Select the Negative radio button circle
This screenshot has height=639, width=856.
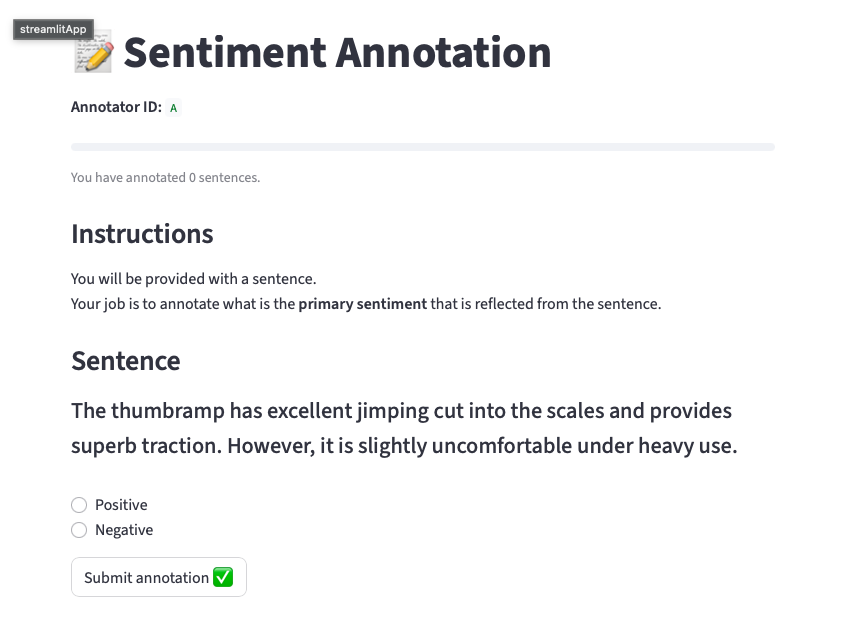click(x=79, y=530)
